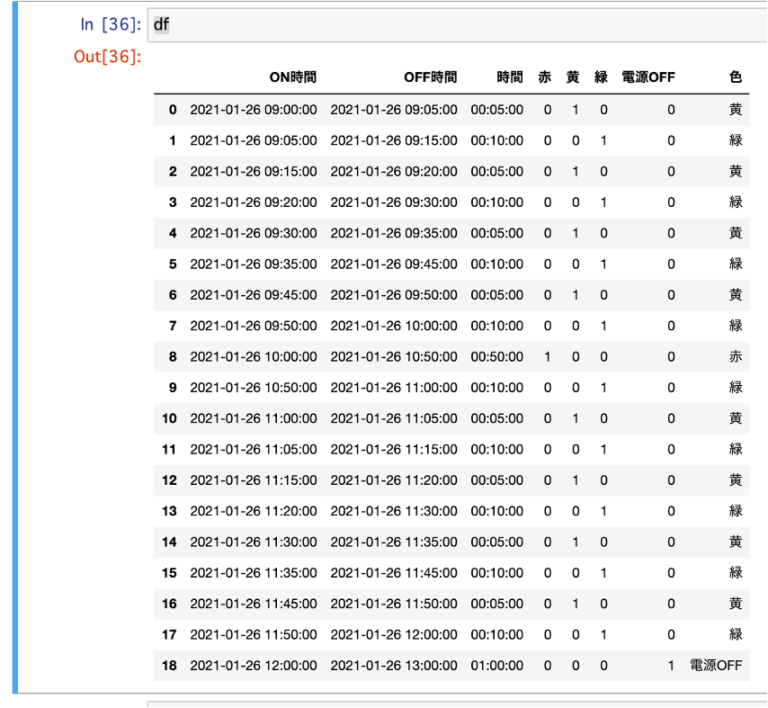Click OFF時間 cell 2021-01-26 13:00:00

tap(394, 665)
